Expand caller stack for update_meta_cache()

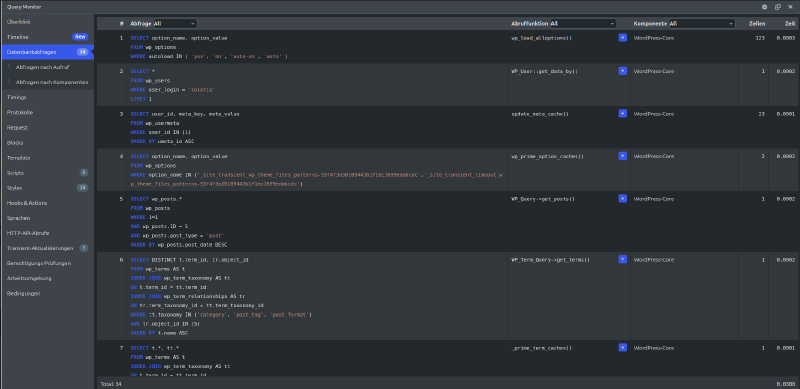pos(622,113)
